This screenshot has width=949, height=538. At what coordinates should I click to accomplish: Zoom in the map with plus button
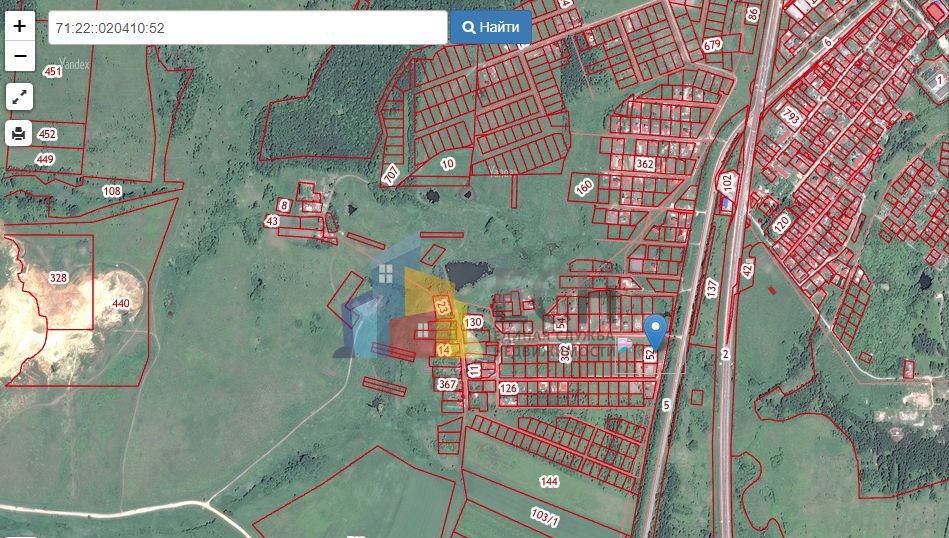point(20,27)
